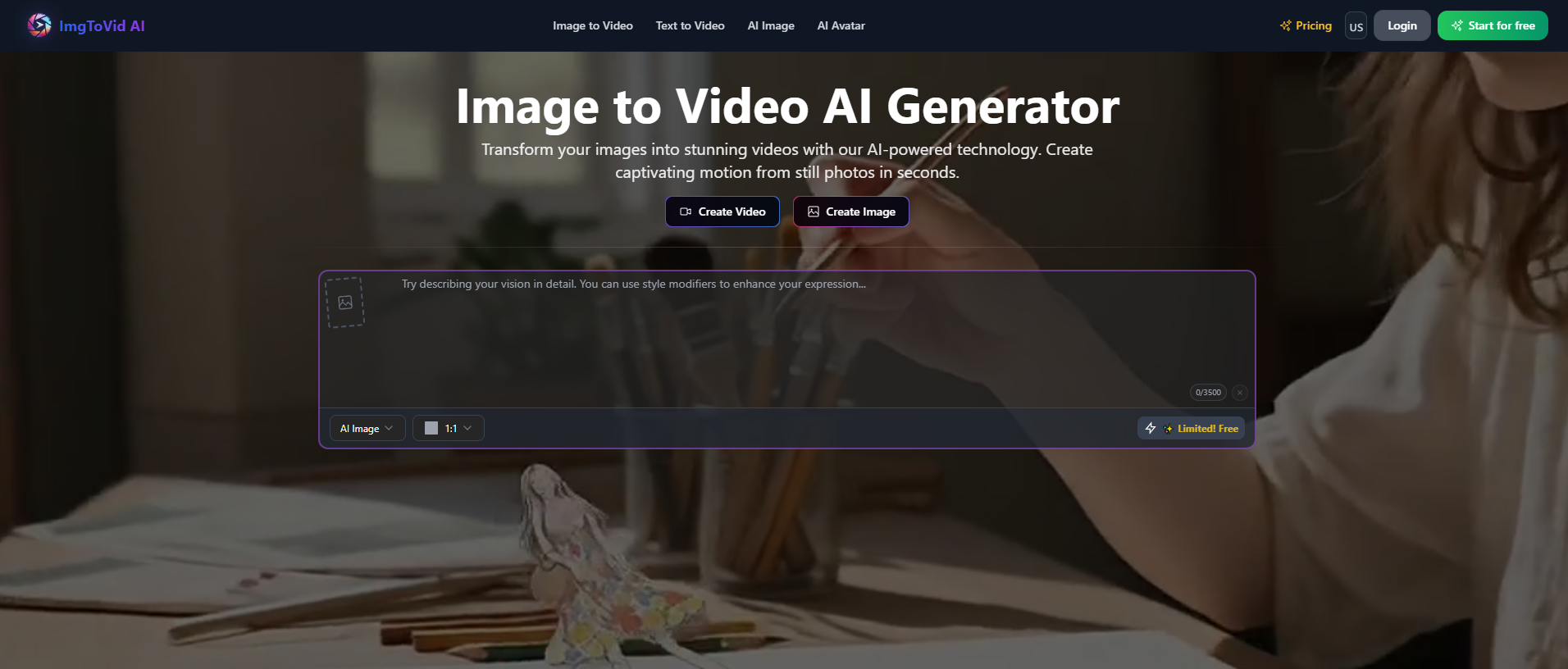This screenshot has width=1568, height=669.
Task: Expand the AI Image model dropdown
Action: (367, 429)
